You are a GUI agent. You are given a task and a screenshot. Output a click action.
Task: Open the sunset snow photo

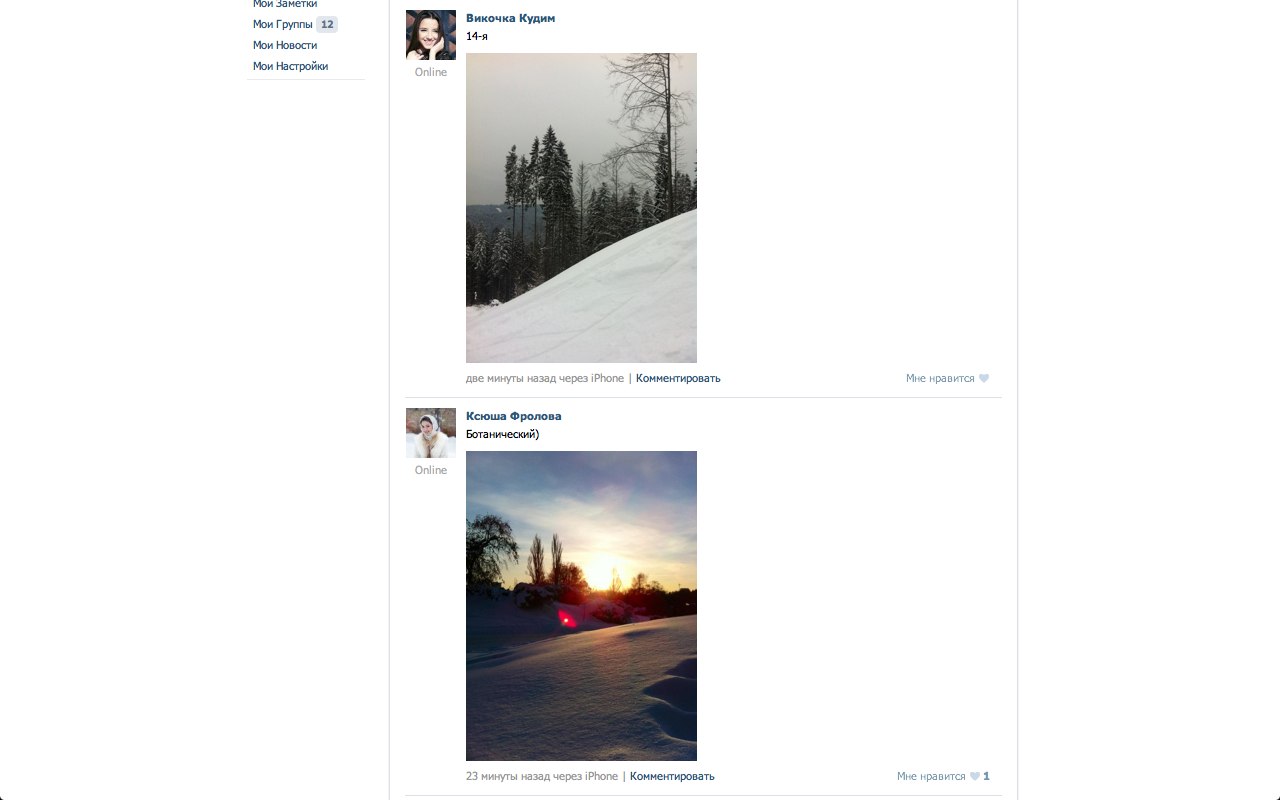tap(581, 606)
